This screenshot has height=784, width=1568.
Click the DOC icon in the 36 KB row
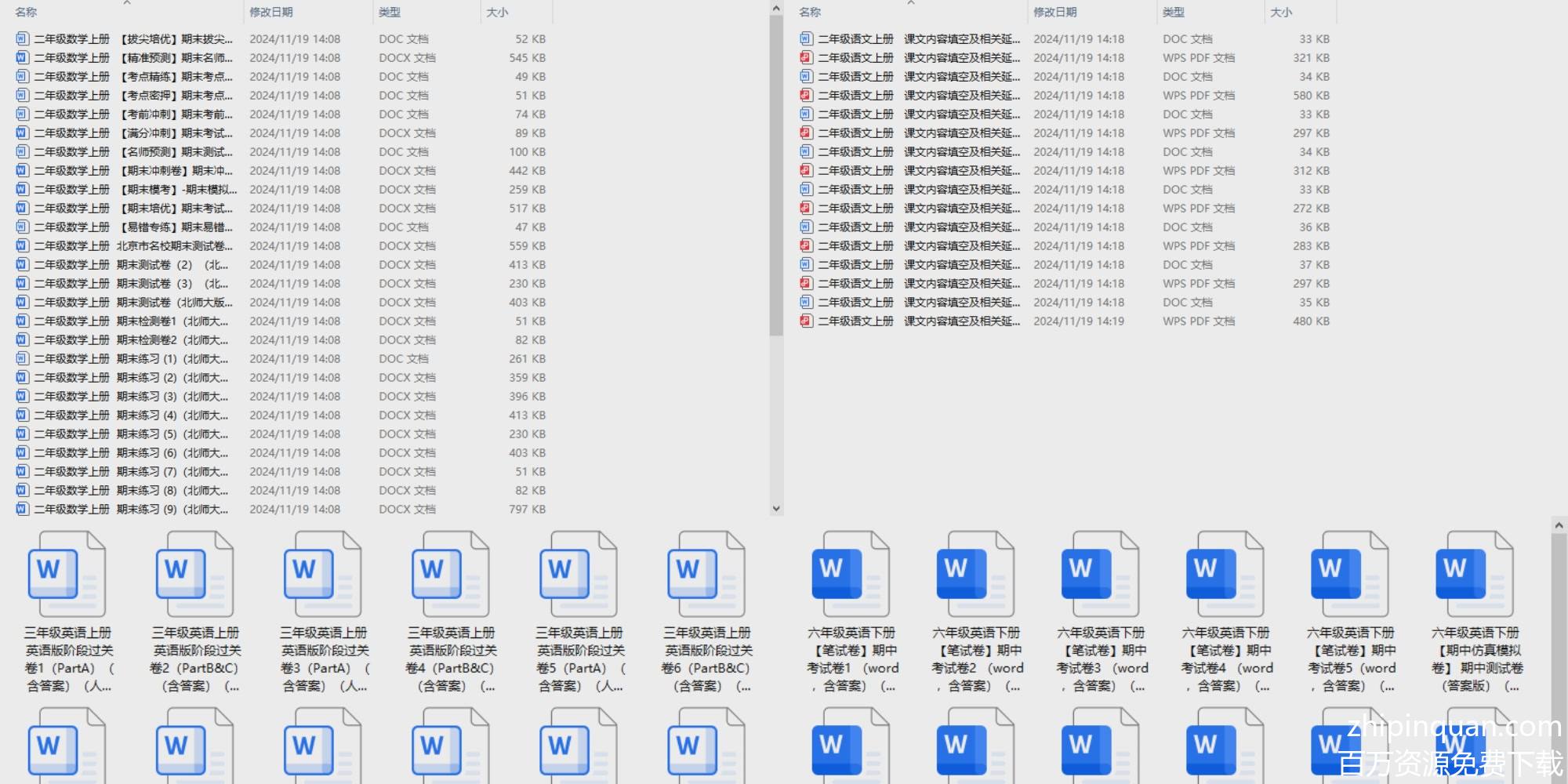point(806,227)
